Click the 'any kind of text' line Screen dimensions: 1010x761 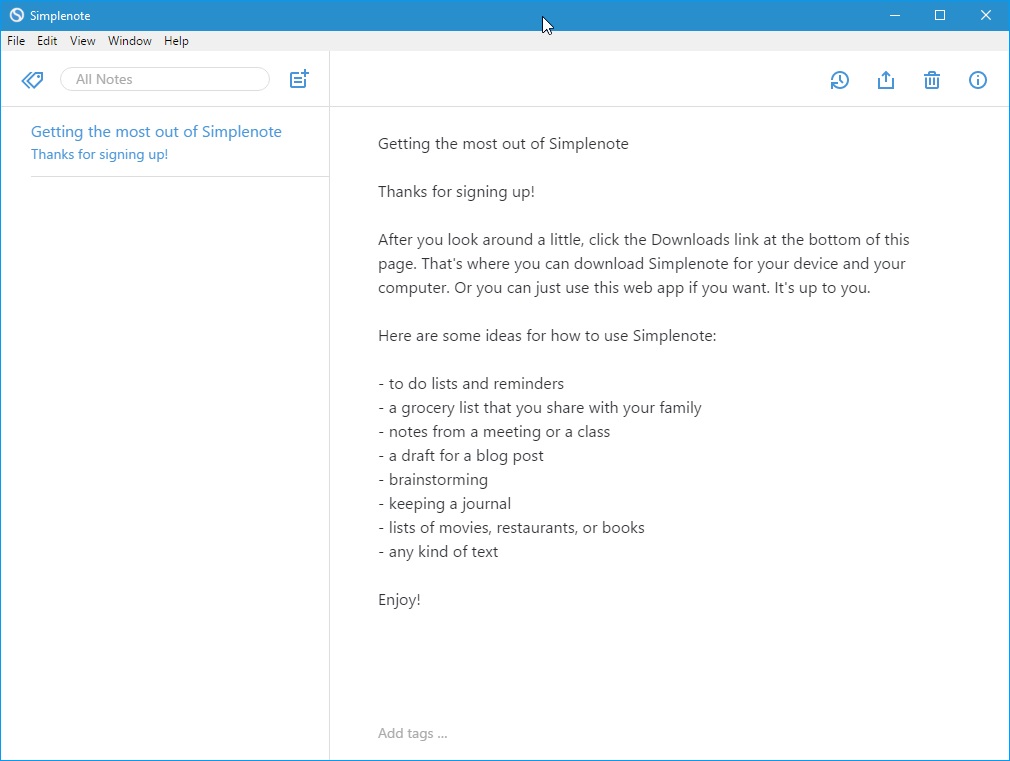[438, 552]
